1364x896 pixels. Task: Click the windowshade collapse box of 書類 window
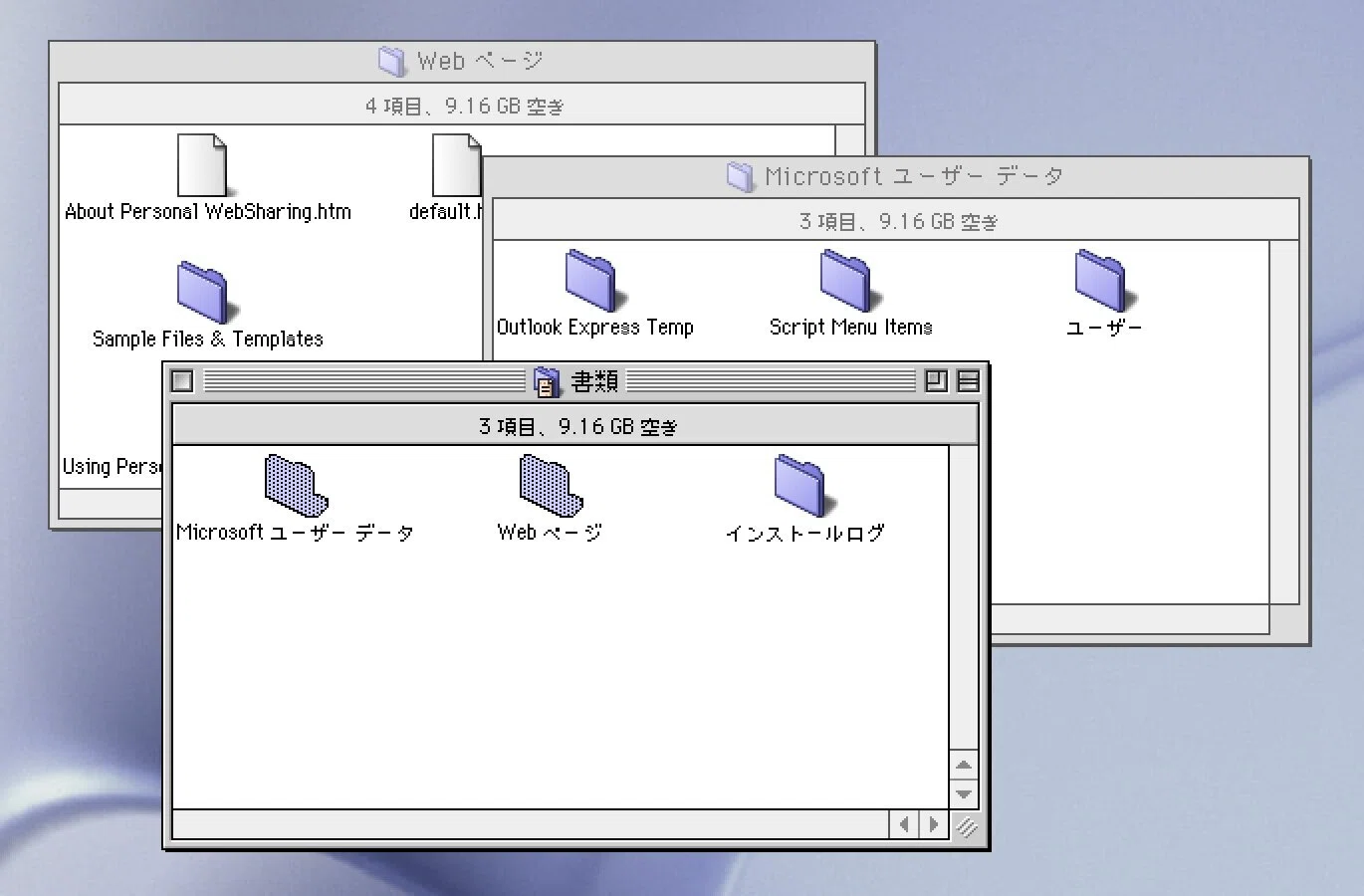[x=968, y=380]
